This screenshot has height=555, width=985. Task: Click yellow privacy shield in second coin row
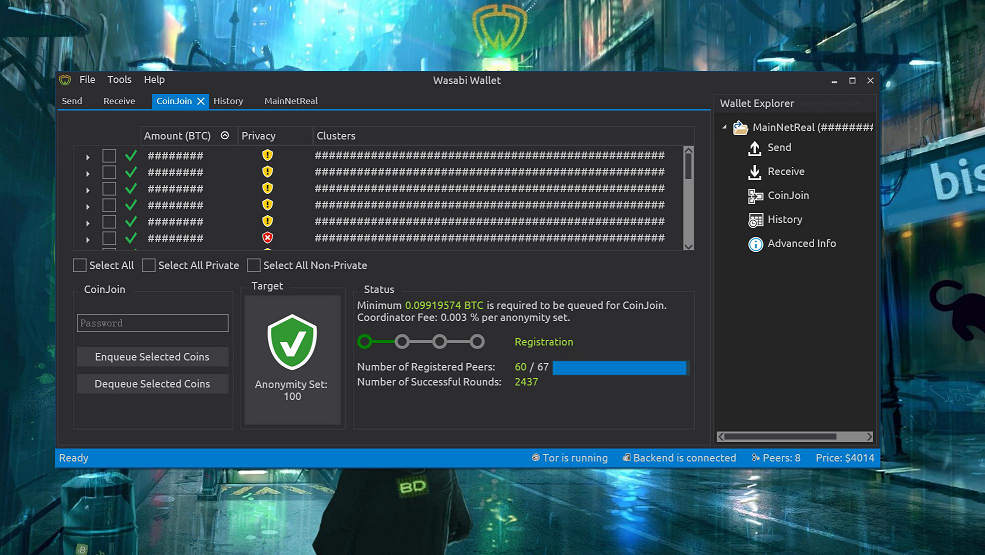pos(268,172)
